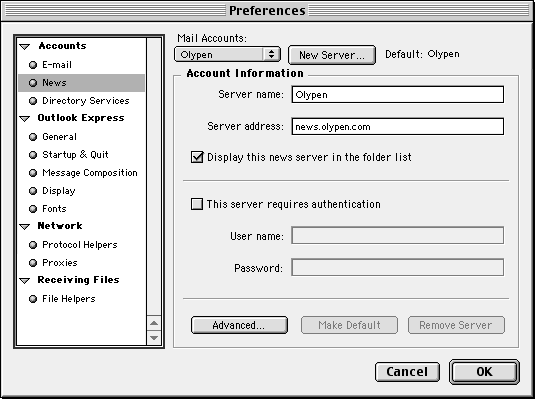The width and height of the screenshot is (535, 399).
Task: Click the Remove Server button
Action: 456,325
